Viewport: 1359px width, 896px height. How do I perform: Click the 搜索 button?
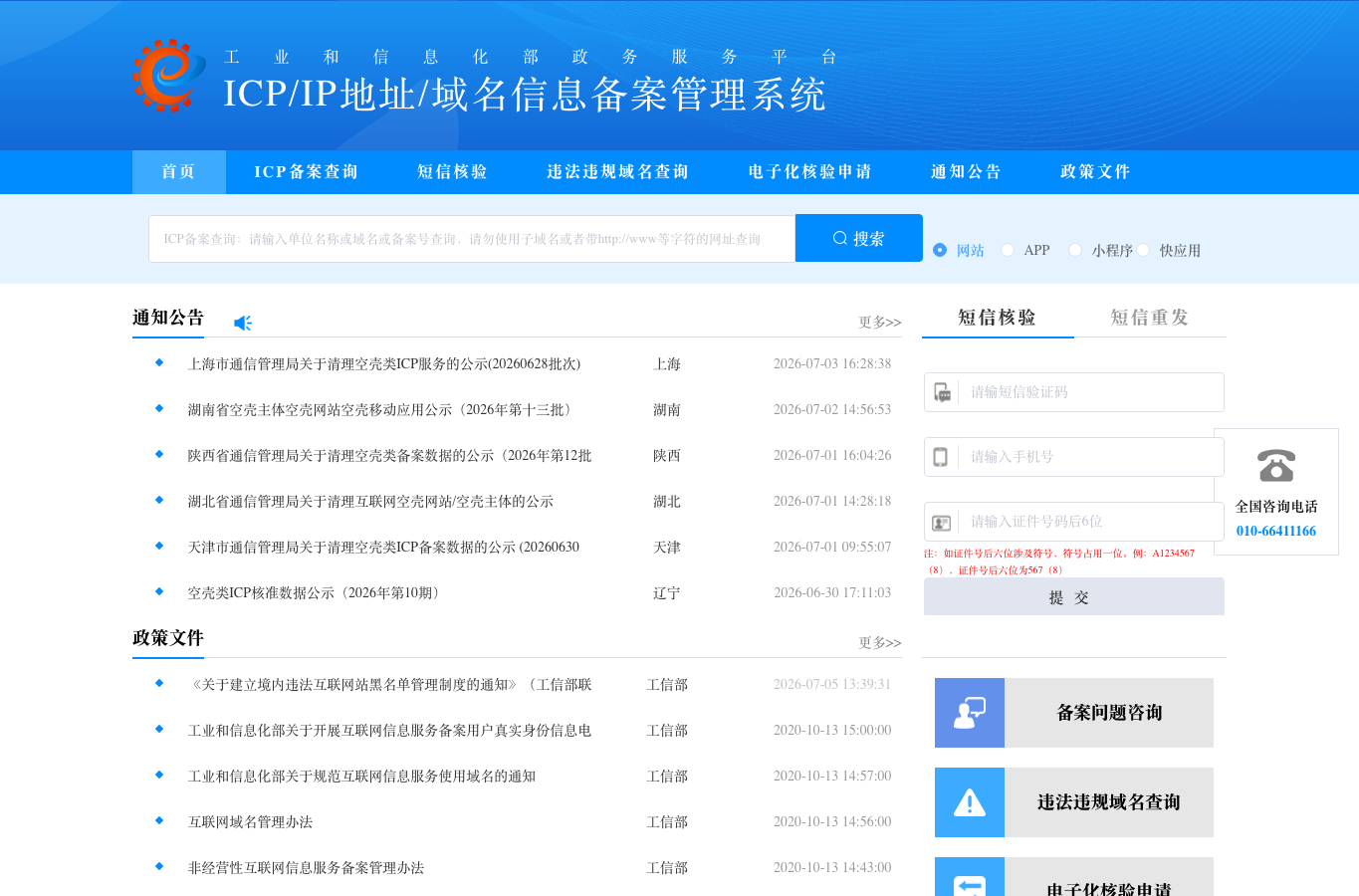click(x=859, y=238)
